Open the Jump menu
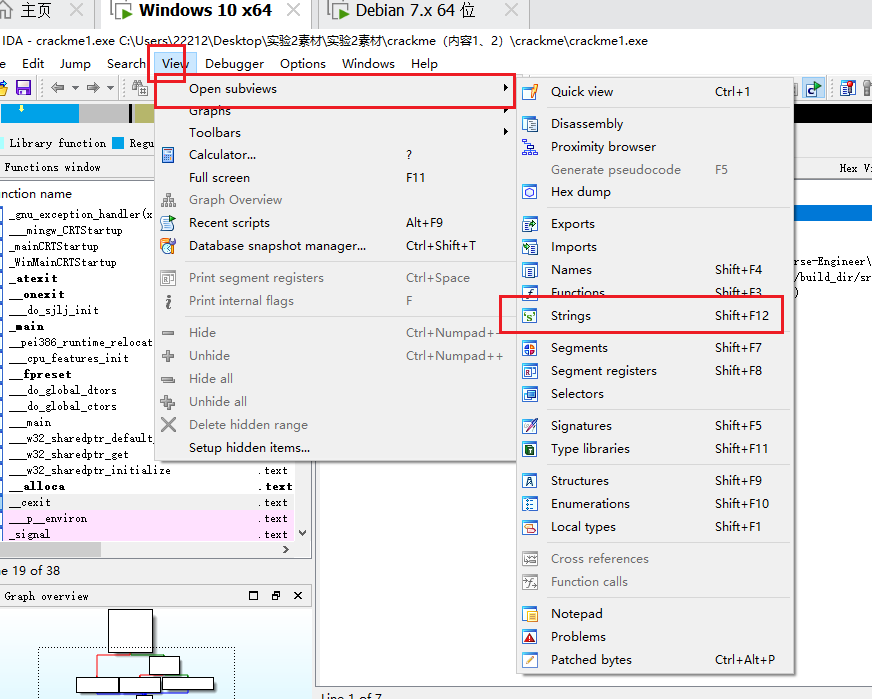This screenshot has height=699, width=872. coord(75,63)
